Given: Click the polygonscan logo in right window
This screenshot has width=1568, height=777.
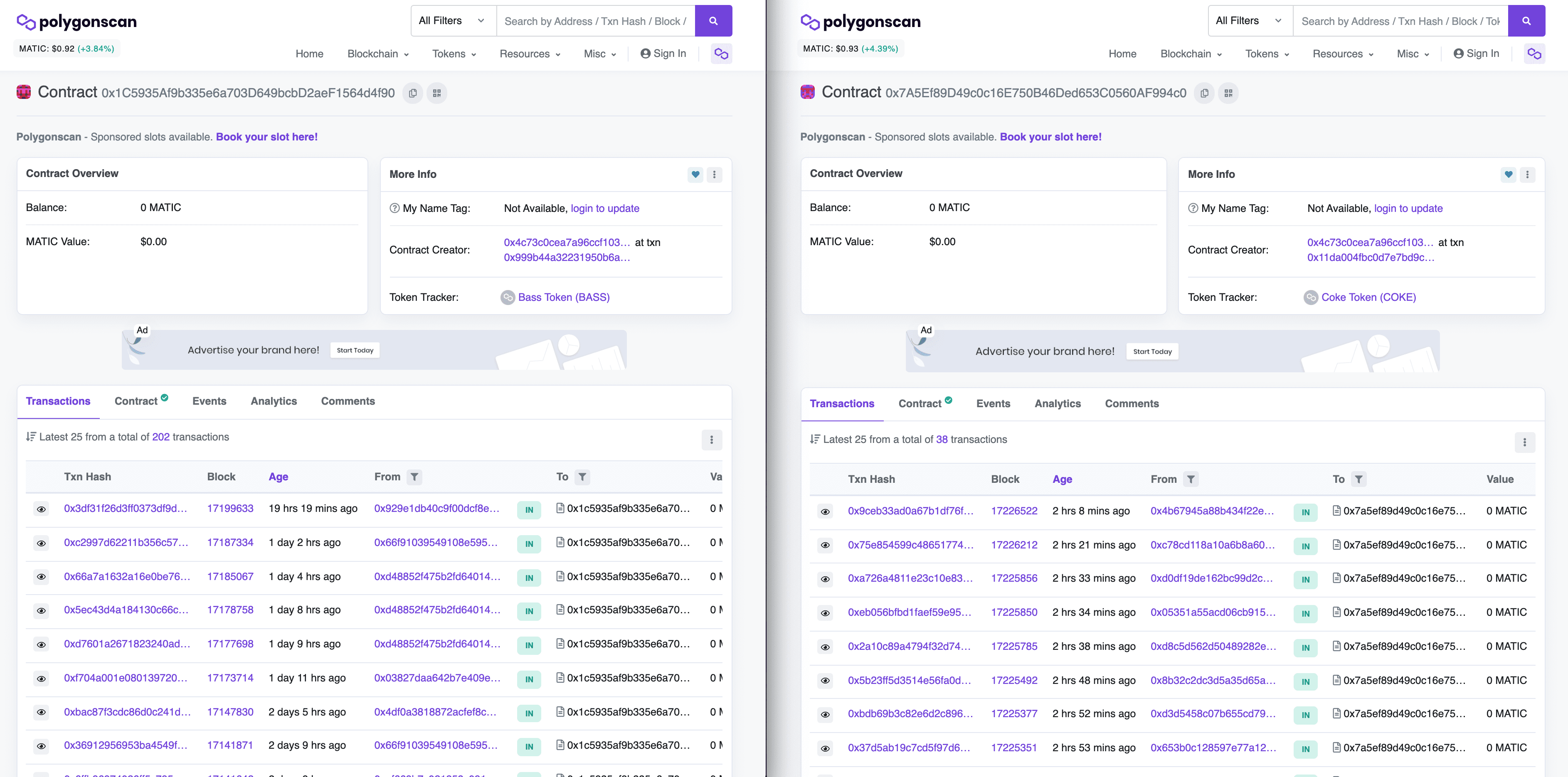Looking at the screenshot, I should (x=860, y=22).
